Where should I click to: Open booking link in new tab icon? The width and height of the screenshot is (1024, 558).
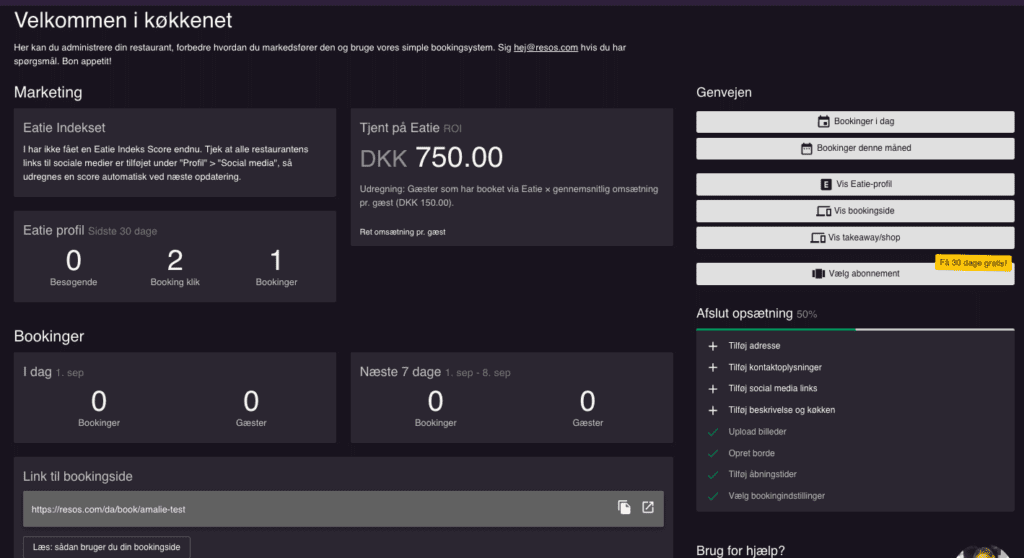tap(648, 508)
